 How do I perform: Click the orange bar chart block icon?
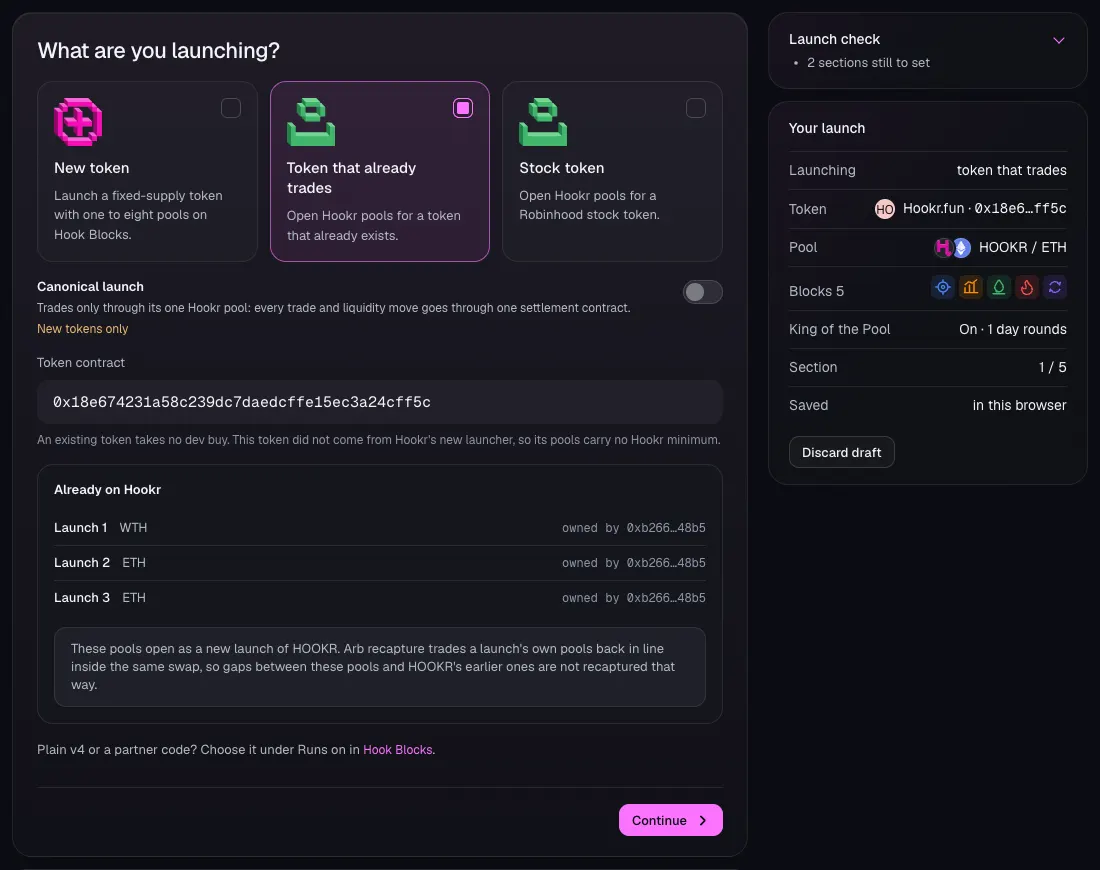[x=971, y=287]
